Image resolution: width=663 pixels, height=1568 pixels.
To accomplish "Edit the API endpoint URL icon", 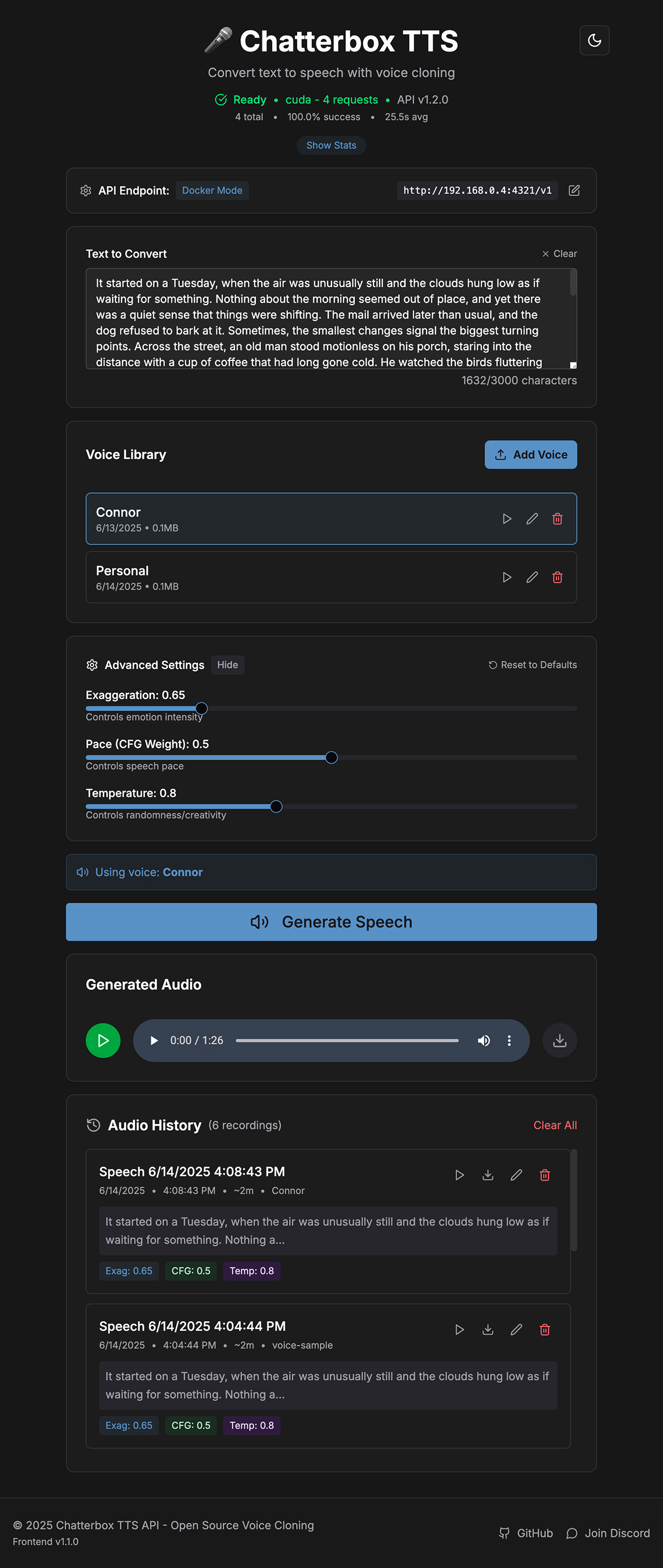I will [573, 191].
